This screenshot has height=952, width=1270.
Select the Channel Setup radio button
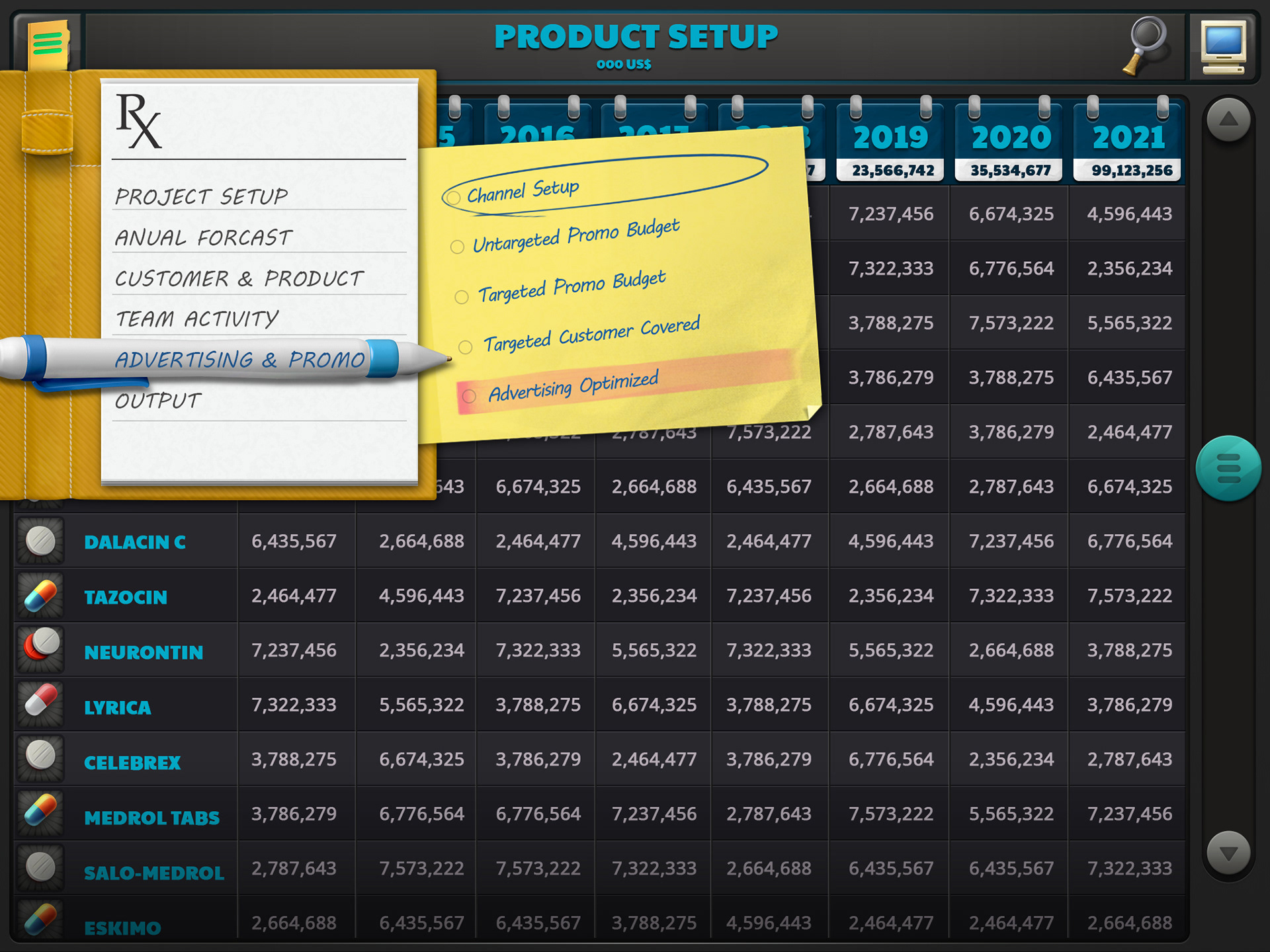[x=453, y=198]
